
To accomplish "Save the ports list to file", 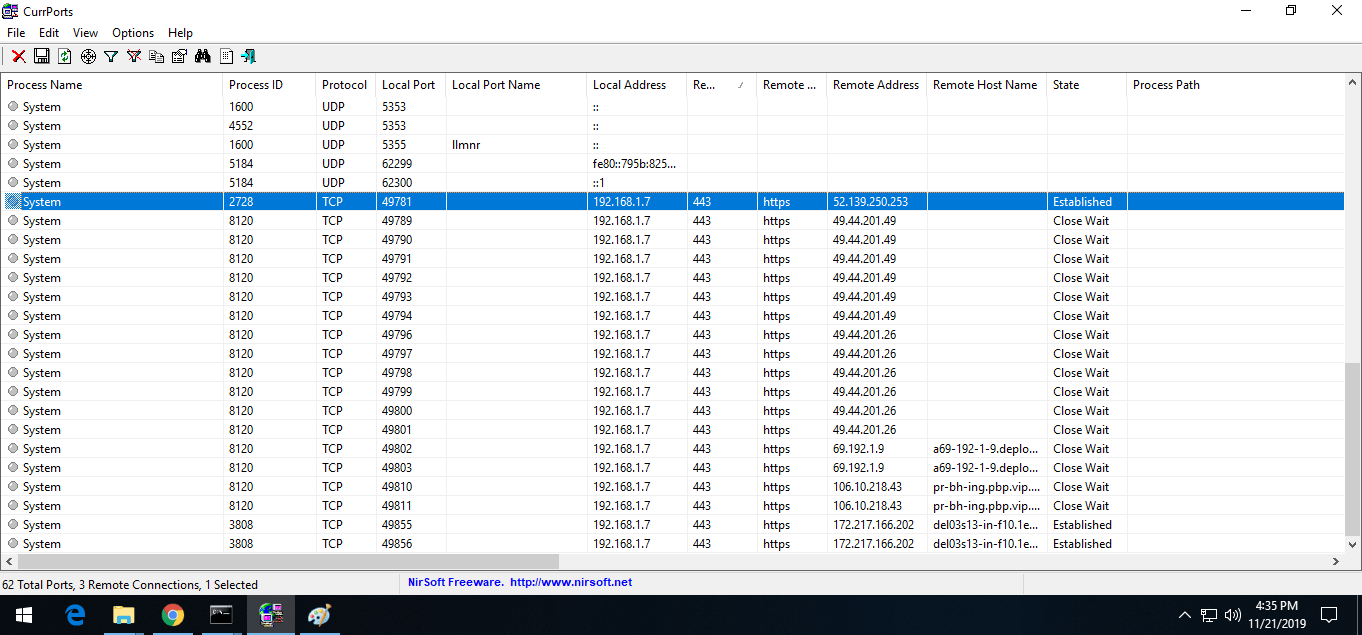I will pos(41,56).
